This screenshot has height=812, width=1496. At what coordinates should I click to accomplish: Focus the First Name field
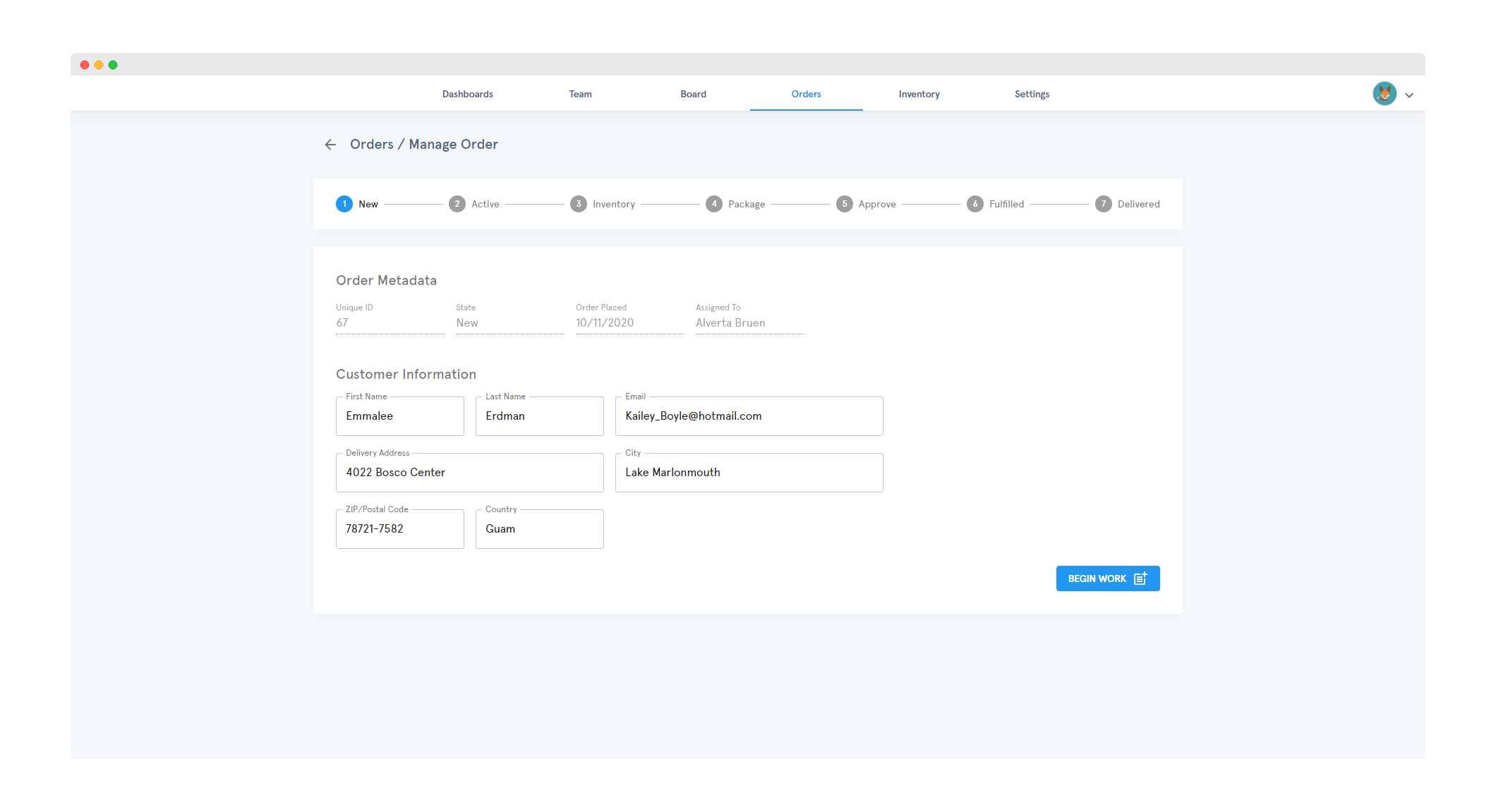pos(399,416)
